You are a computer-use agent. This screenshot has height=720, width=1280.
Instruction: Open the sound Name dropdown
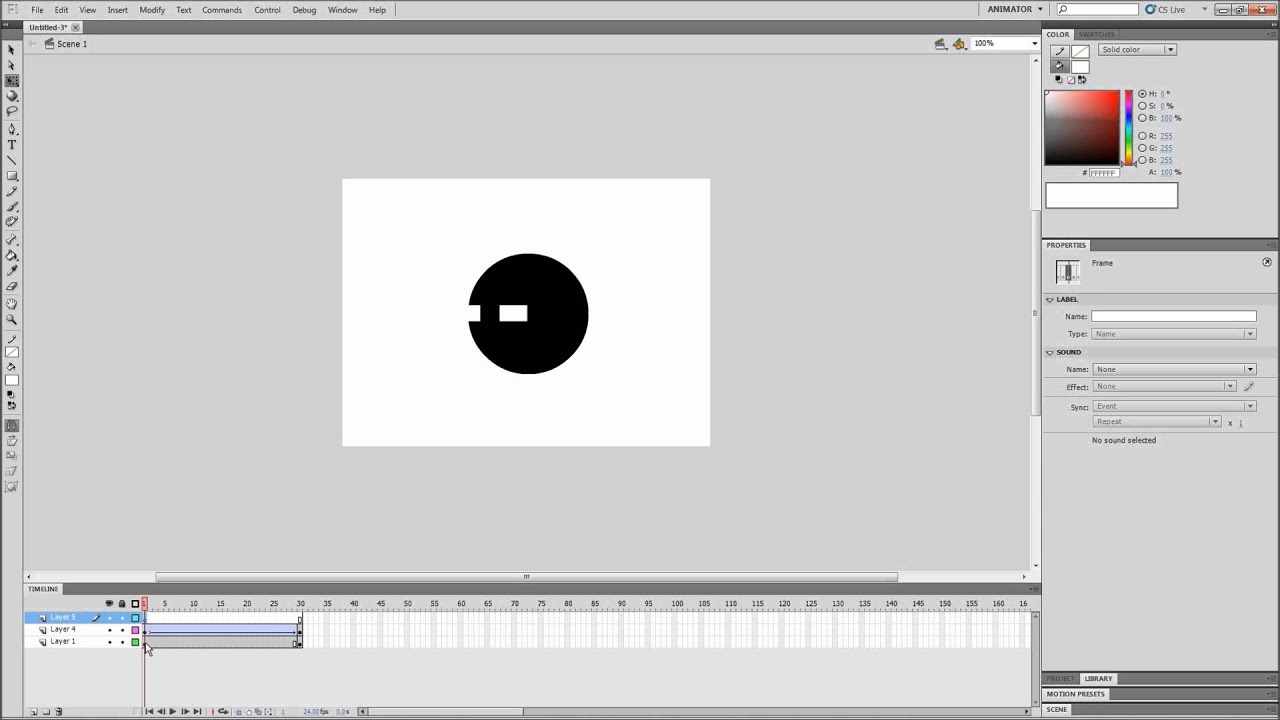coord(1173,369)
